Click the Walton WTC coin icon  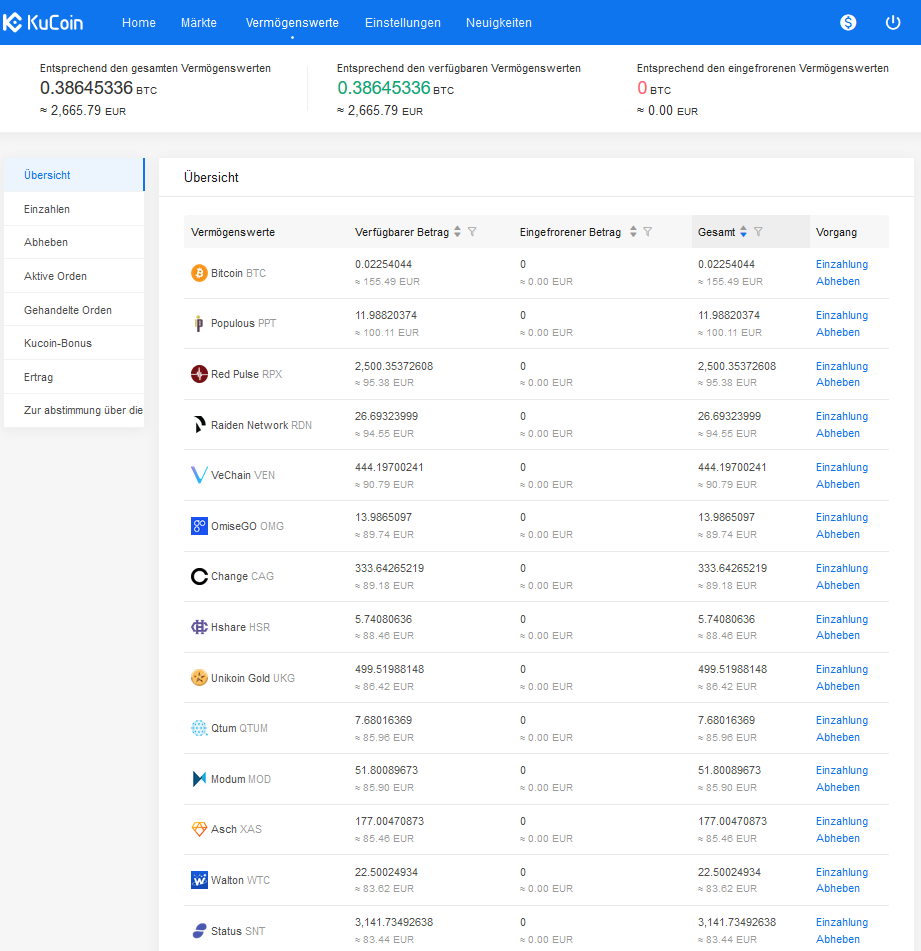click(199, 880)
